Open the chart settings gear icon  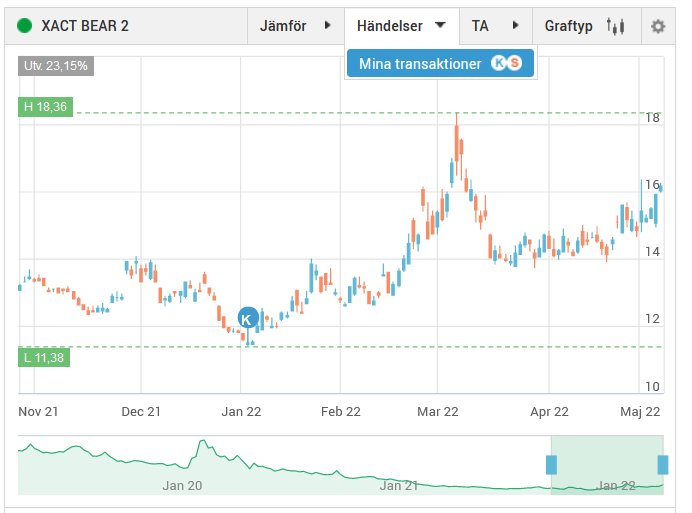658,26
